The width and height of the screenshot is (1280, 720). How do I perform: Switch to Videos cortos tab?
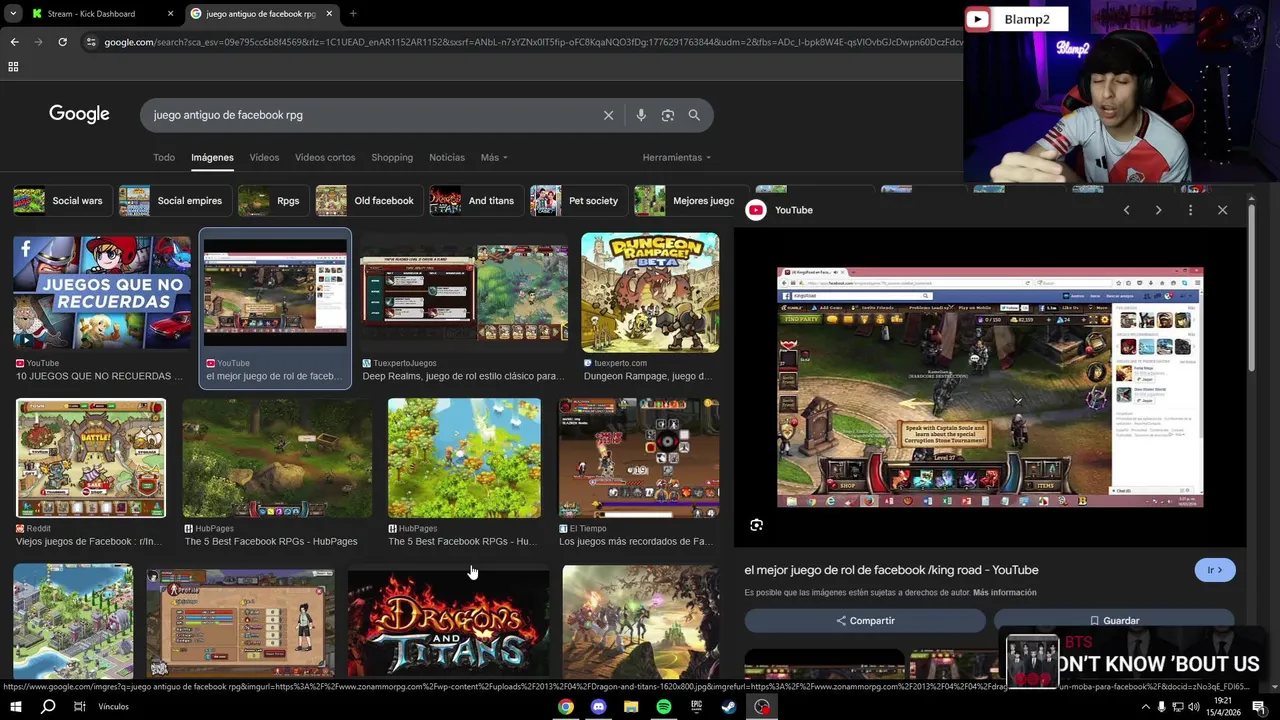click(x=325, y=157)
